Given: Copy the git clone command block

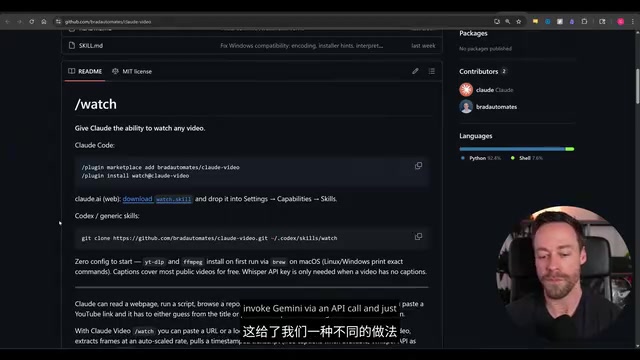Looking at the screenshot, I should pyautogui.click(x=418, y=236).
